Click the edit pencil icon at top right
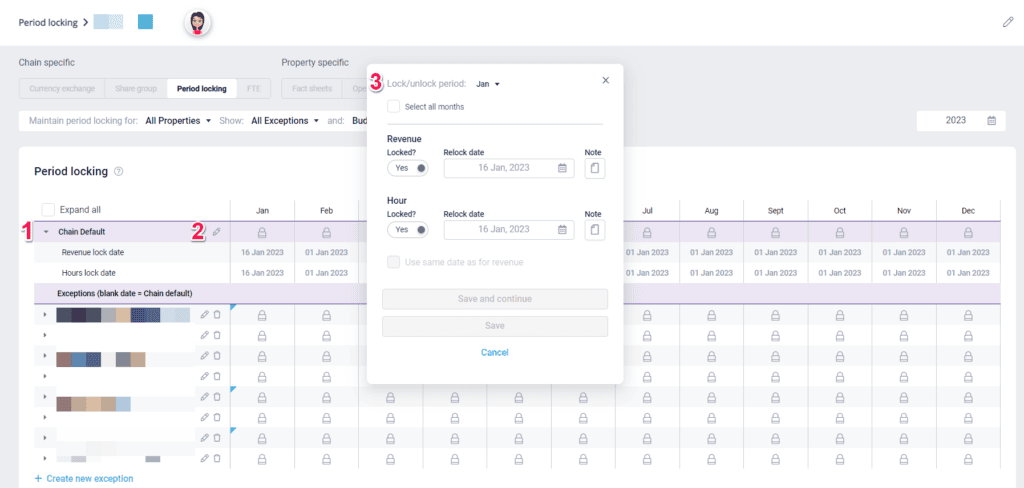This screenshot has height=488, width=1024. coord(1008,22)
